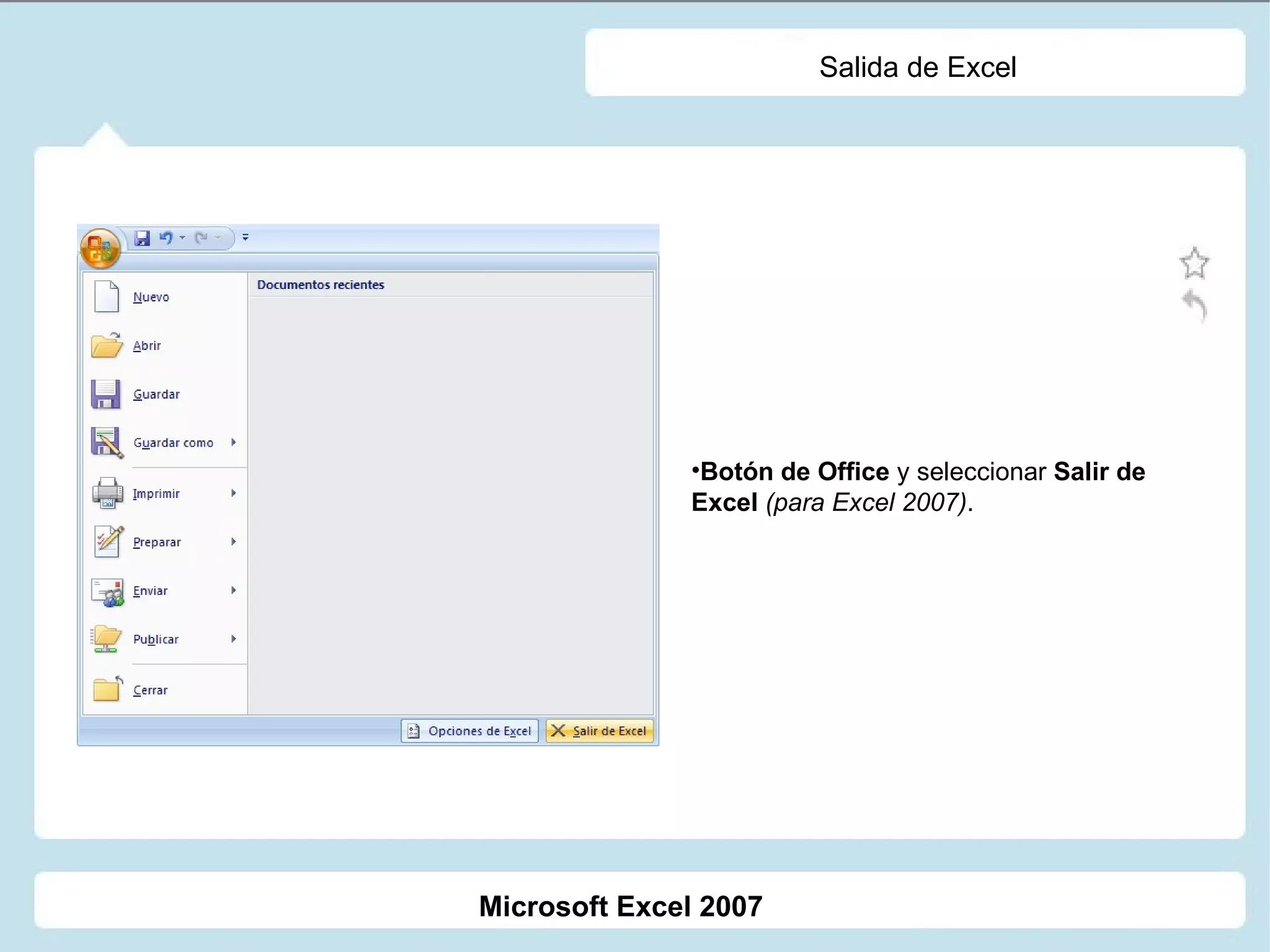
Task: Click the open folder icon beside Abrir
Action: 107,345
